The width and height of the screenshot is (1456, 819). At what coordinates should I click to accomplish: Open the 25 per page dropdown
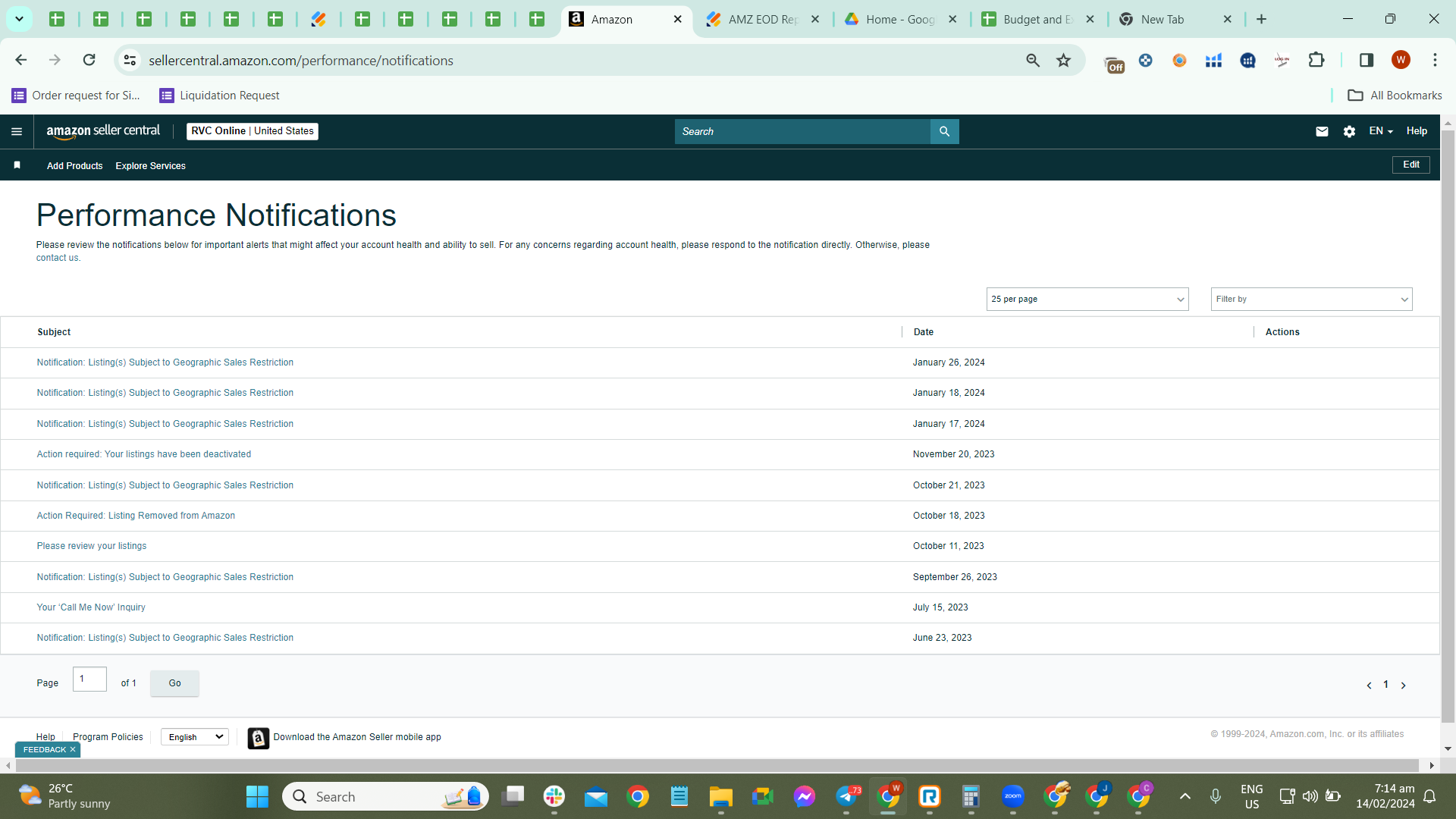point(1087,299)
